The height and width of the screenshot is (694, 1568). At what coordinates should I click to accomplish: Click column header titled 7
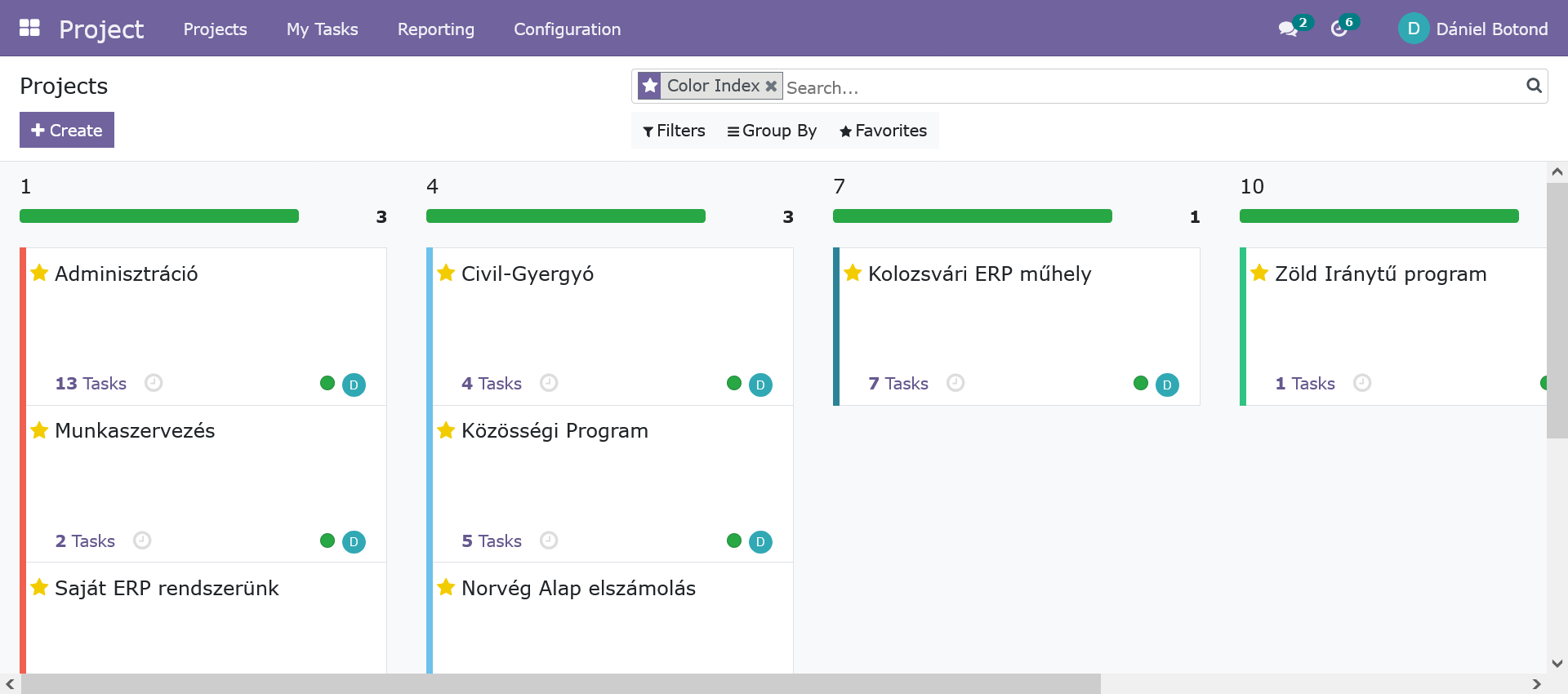tap(839, 186)
